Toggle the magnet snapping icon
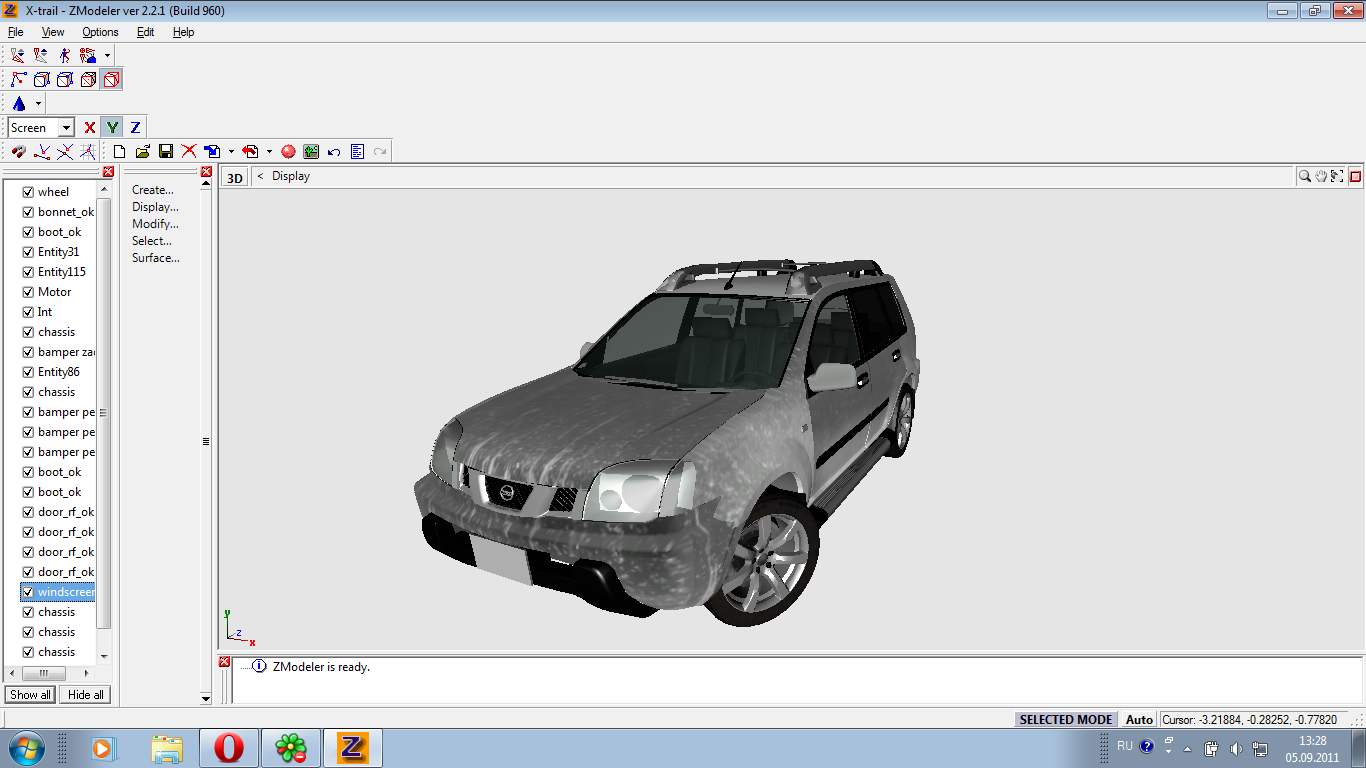The image size is (1366, 768). (x=18, y=152)
